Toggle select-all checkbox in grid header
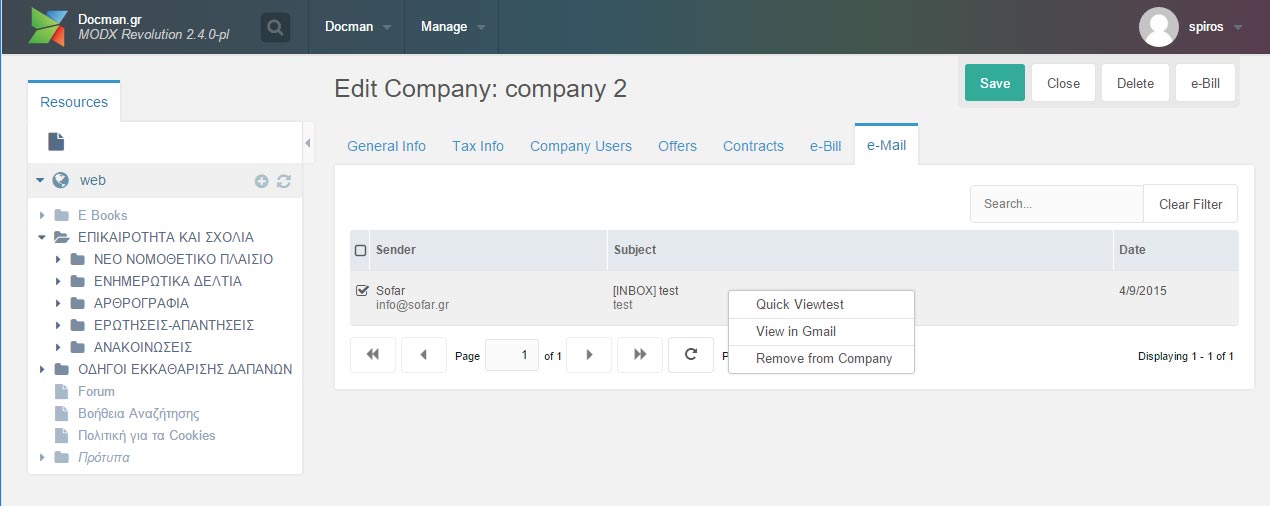Viewport: 1270px width, 506px height. point(361,250)
